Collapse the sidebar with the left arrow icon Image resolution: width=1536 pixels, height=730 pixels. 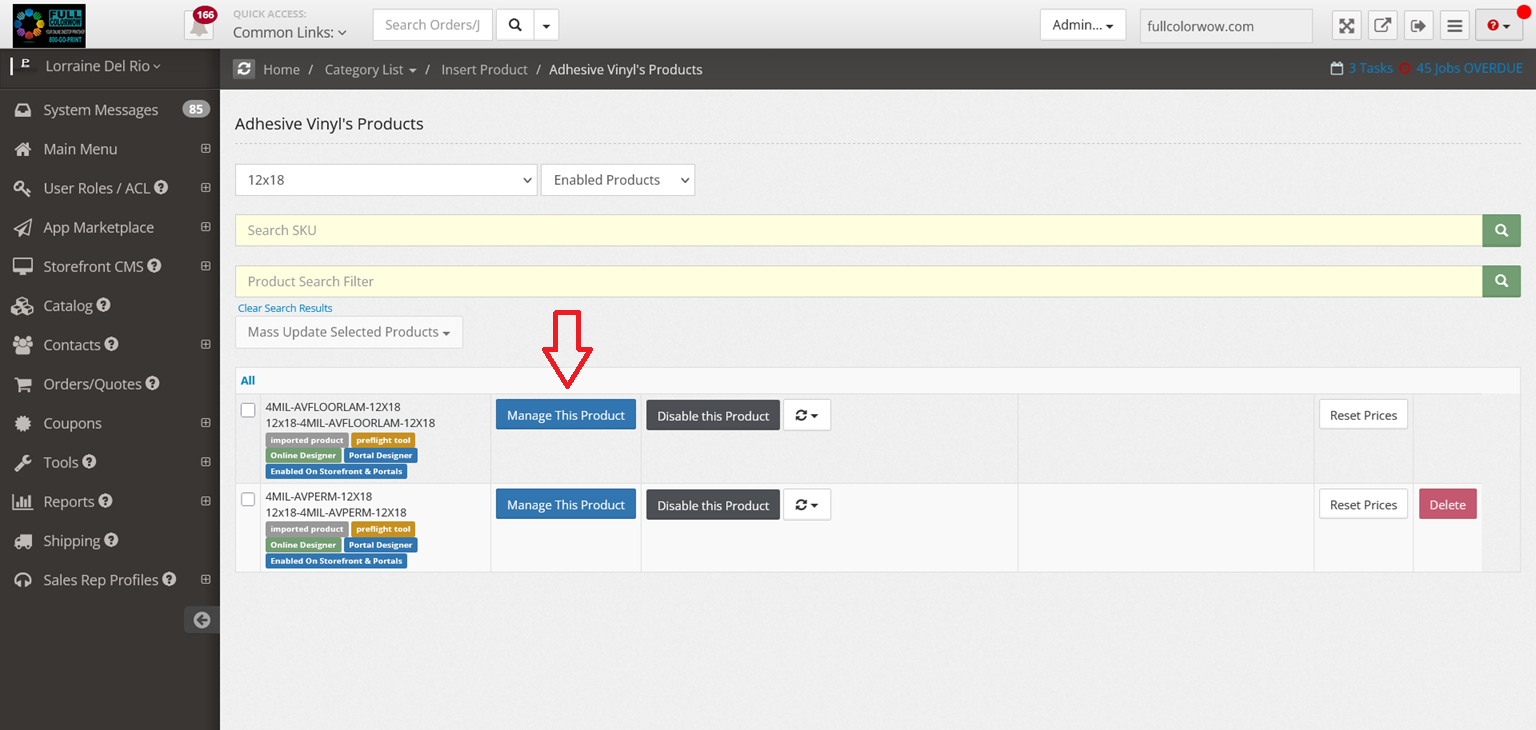[x=202, y=620]
